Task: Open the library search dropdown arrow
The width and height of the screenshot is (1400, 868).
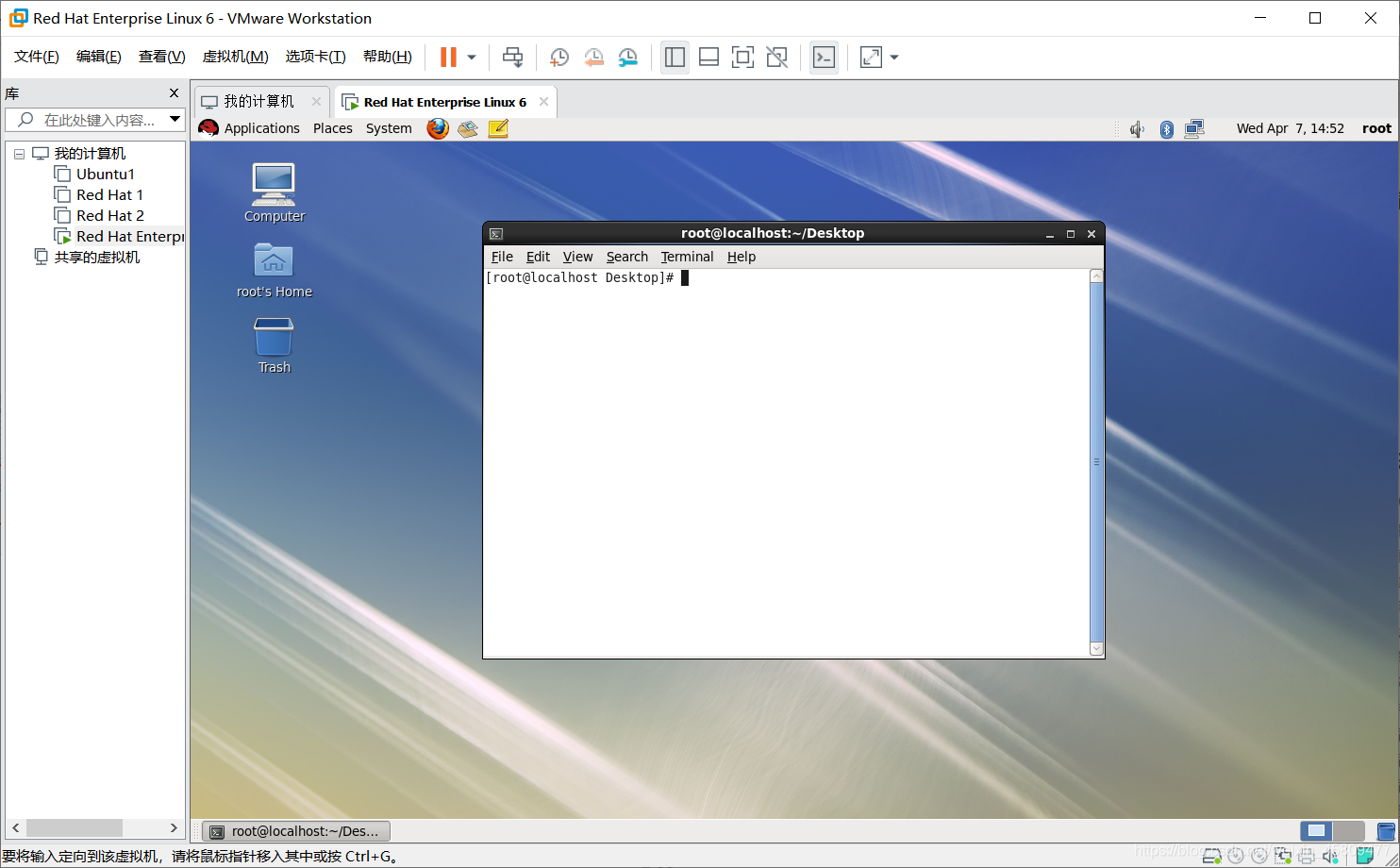Action: pyautogui.click(x=175, y=119)
